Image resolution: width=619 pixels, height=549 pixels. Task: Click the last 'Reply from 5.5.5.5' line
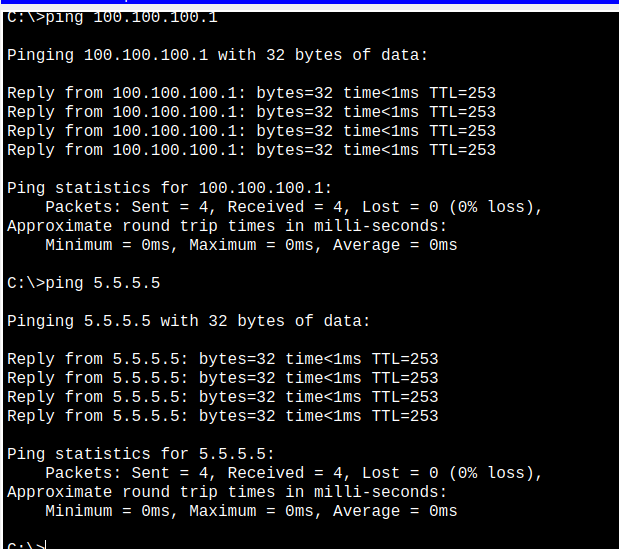pyautogui.click(x=223, y=416)
